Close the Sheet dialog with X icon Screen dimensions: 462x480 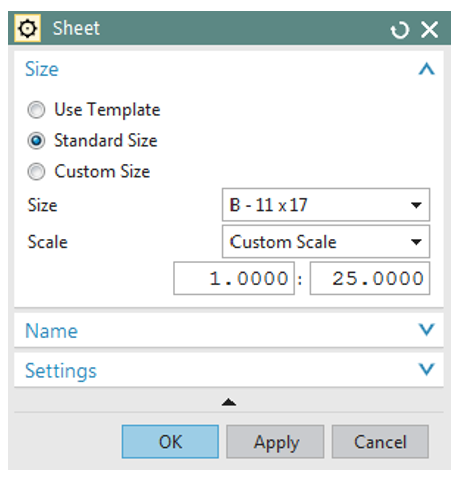(430, 30)
